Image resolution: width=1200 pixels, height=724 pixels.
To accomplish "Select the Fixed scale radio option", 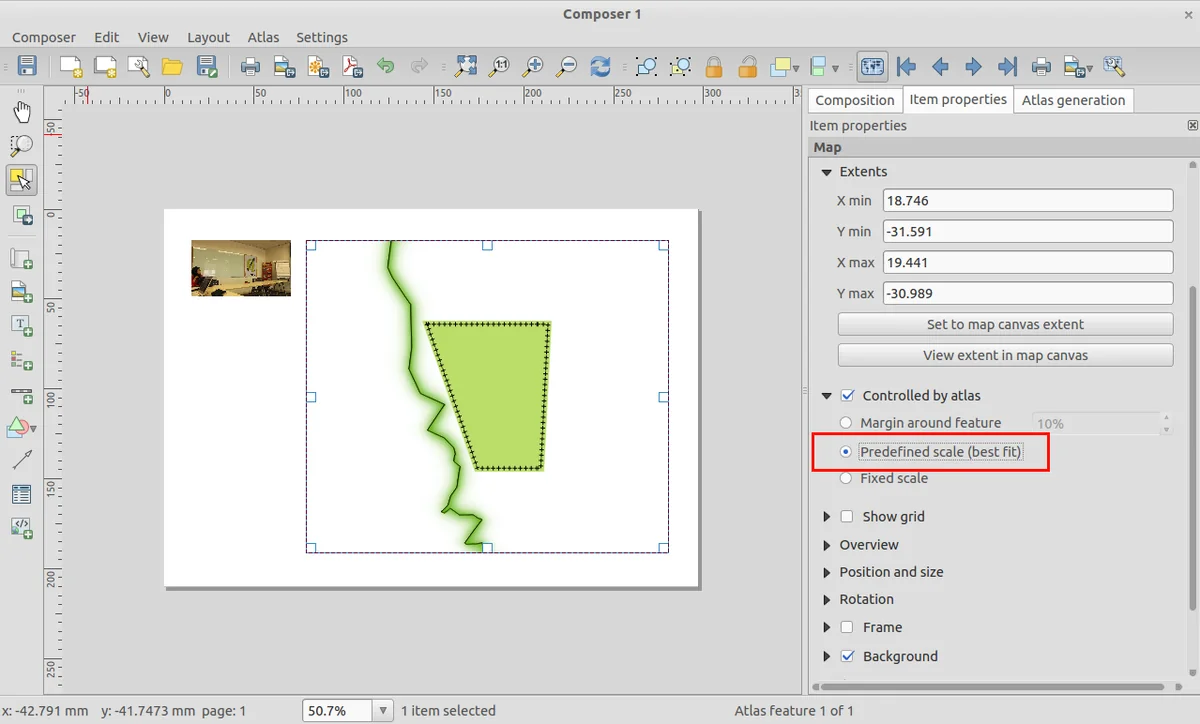I will (846, 479).
